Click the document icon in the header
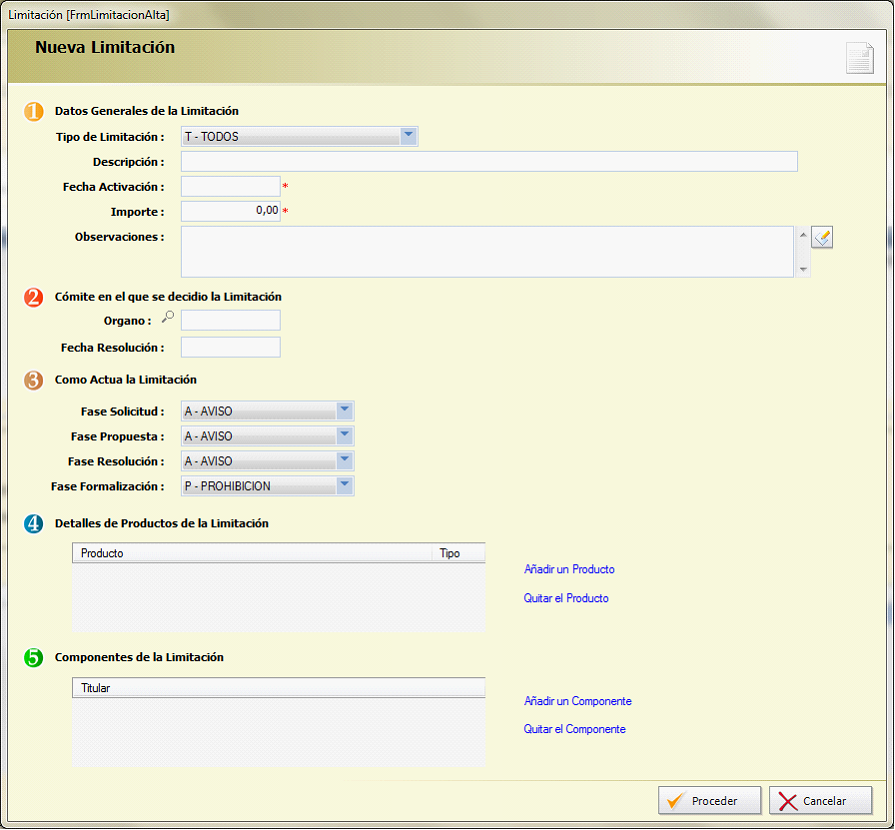Screen dimensions: 895x830 [859, 59]
